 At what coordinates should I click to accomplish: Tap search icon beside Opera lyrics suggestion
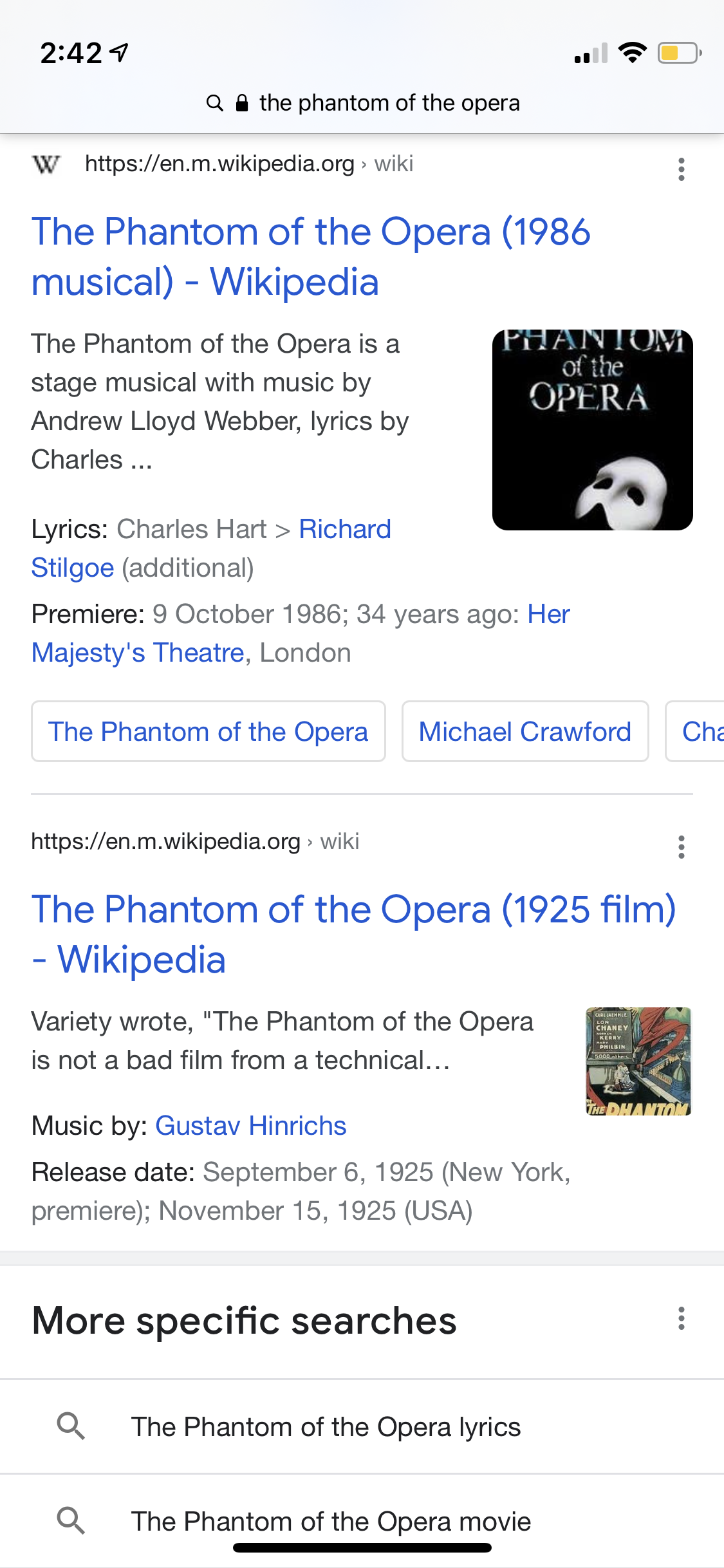coord(71,1426)
